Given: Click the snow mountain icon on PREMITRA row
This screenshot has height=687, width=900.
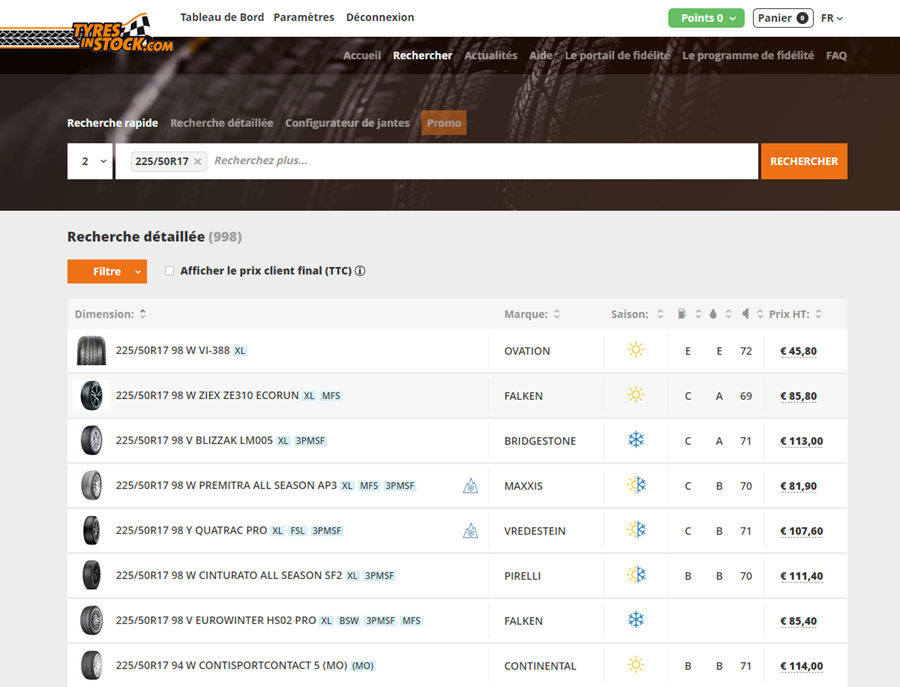Looking at the screenshot, I should pyautogui.click(x=470, y=486).
